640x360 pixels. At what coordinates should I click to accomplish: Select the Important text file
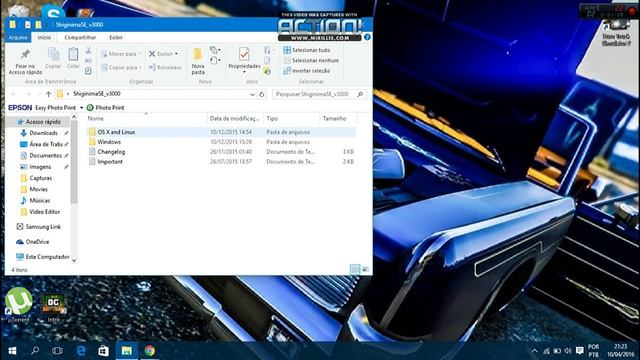[x=110, y=162]
